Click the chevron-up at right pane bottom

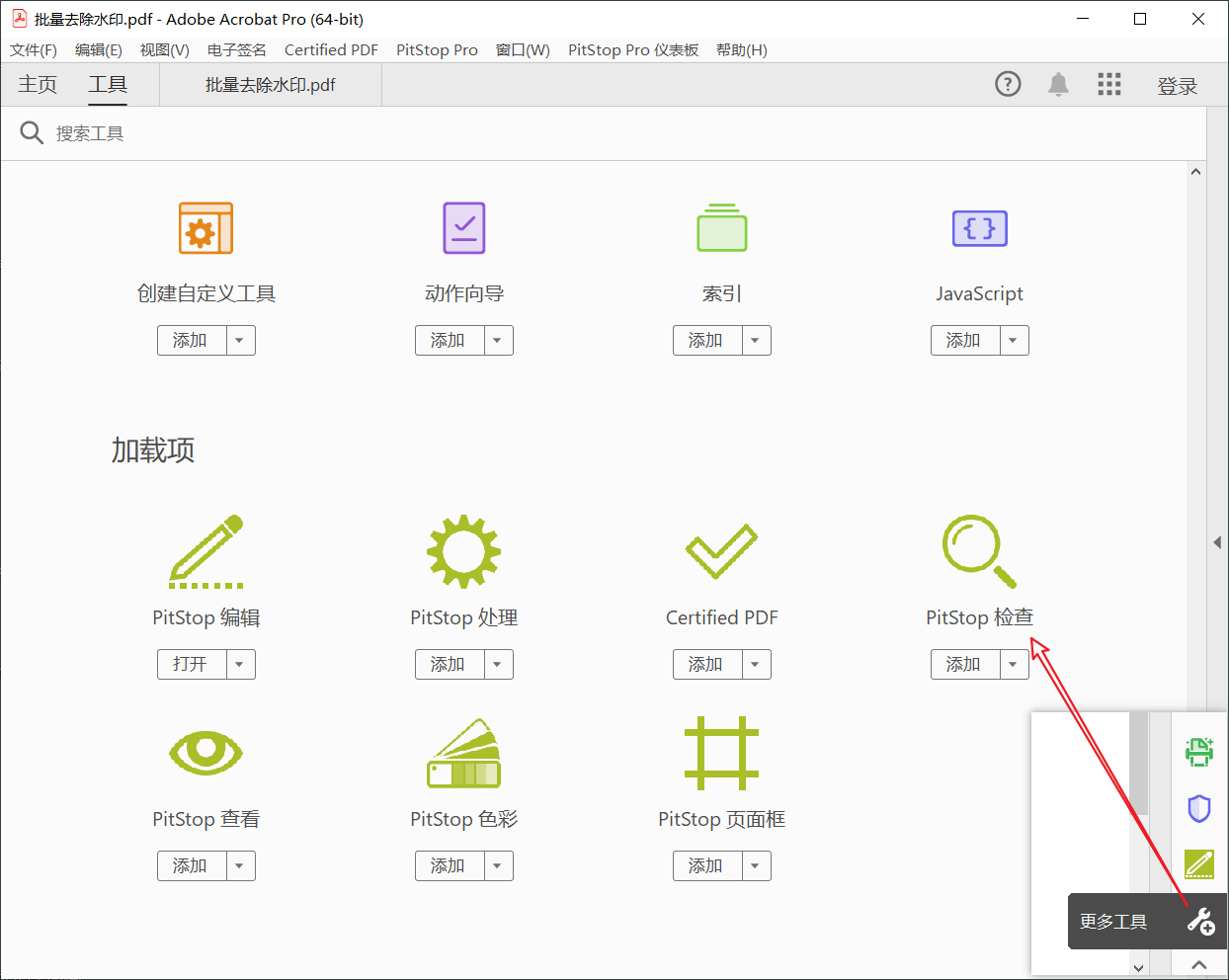tap(1199, 964)
